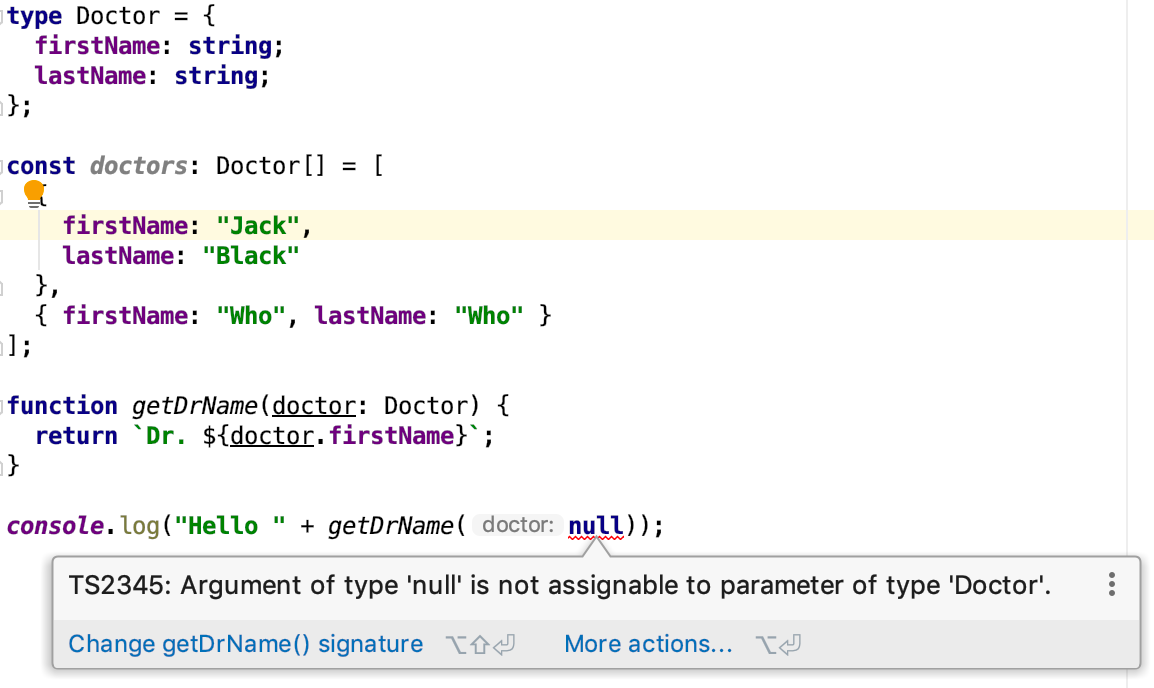This screenshot has height=688, width=1154.
Task: Collapse the Doctor type block from the gutter
Action: tap(5, 16)
